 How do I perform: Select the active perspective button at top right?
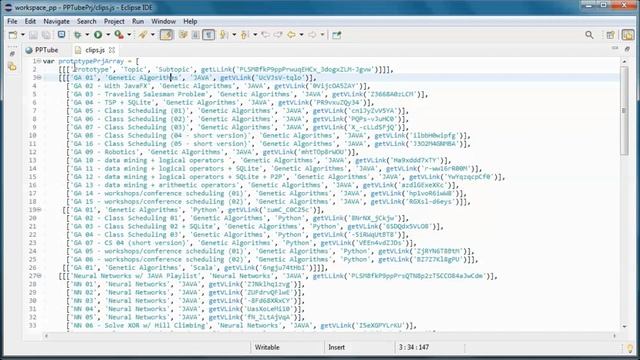tap(628, 35)
